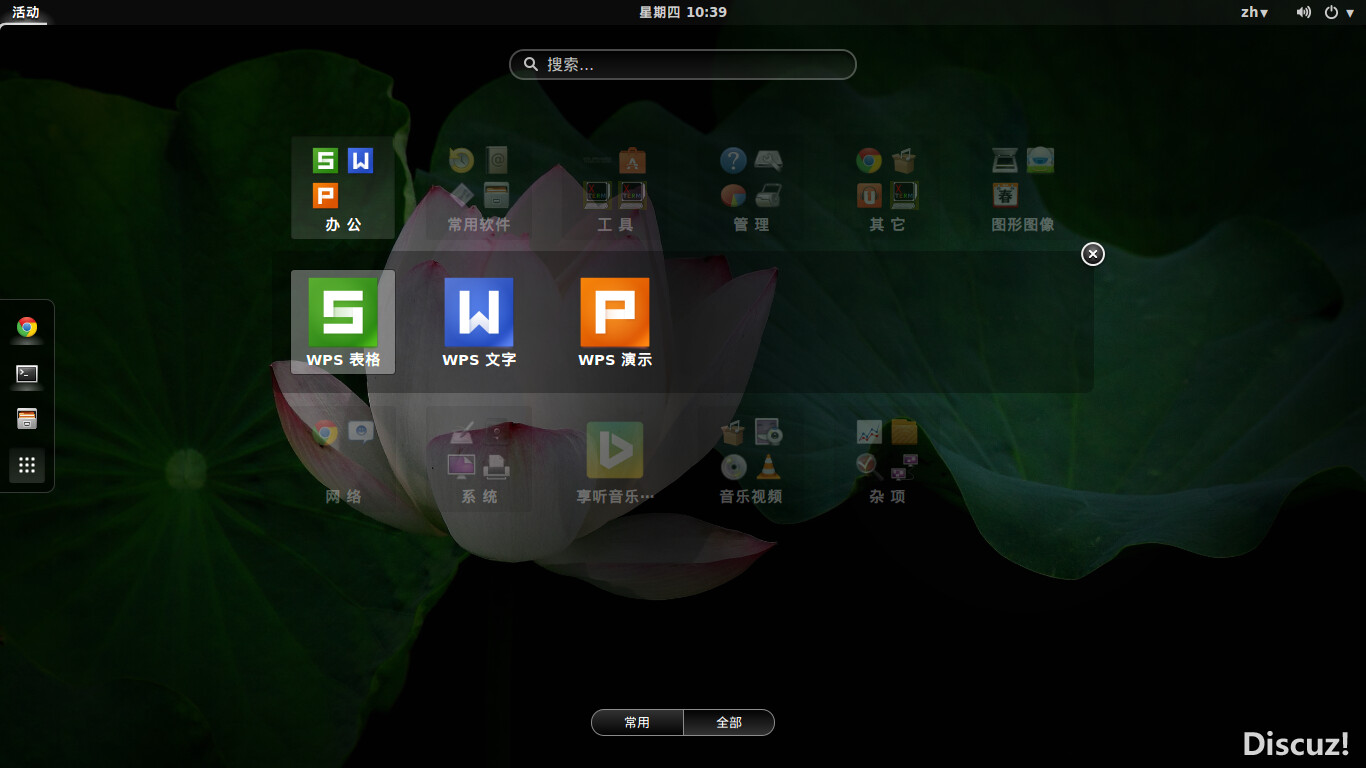Screen dimensions: 1366x768
Task: Open Chrome from the dash
Action: click(x=27, y=327)
